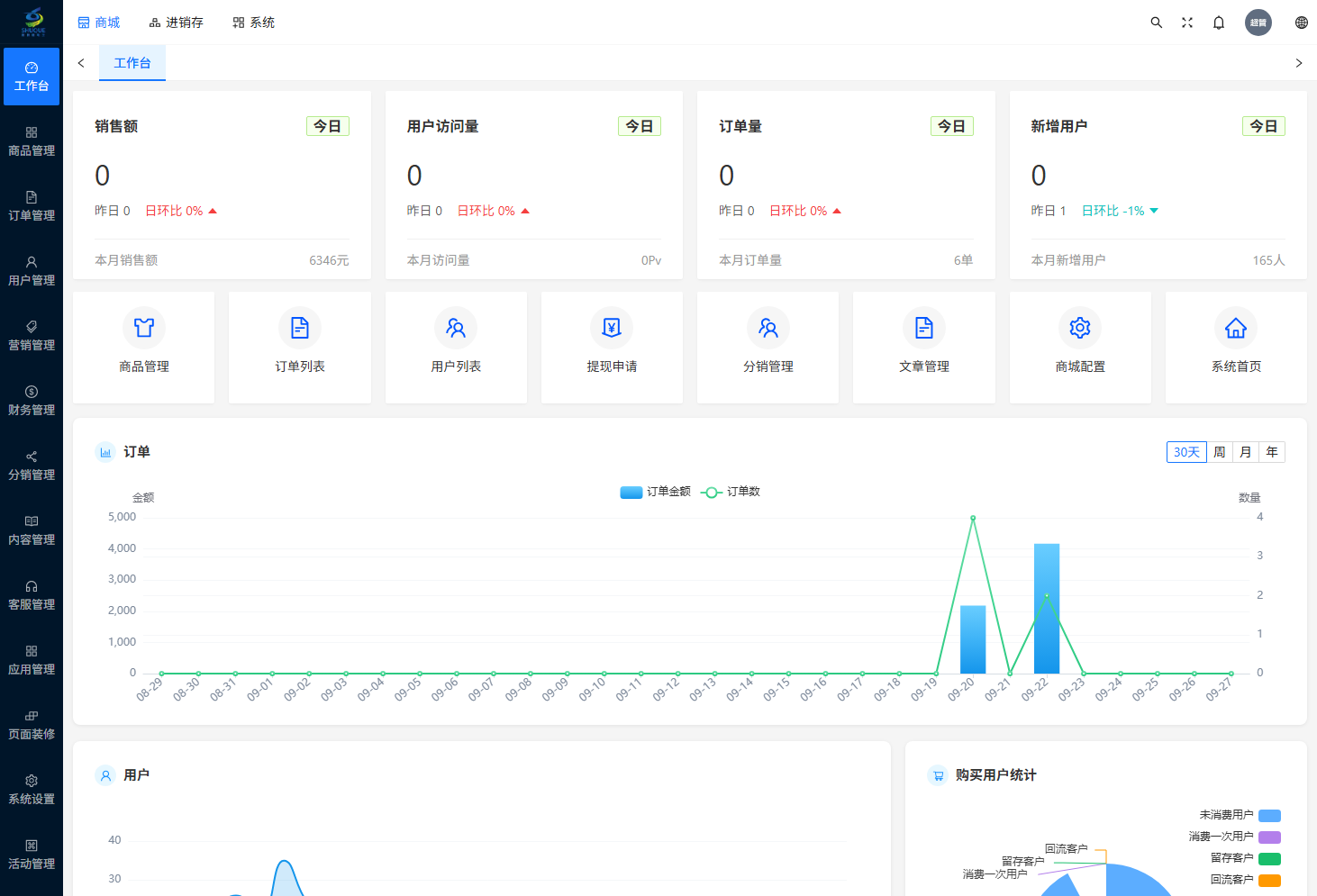
Task: Toggle 回流客户 legend entry
Action: tap(1245, 880)
